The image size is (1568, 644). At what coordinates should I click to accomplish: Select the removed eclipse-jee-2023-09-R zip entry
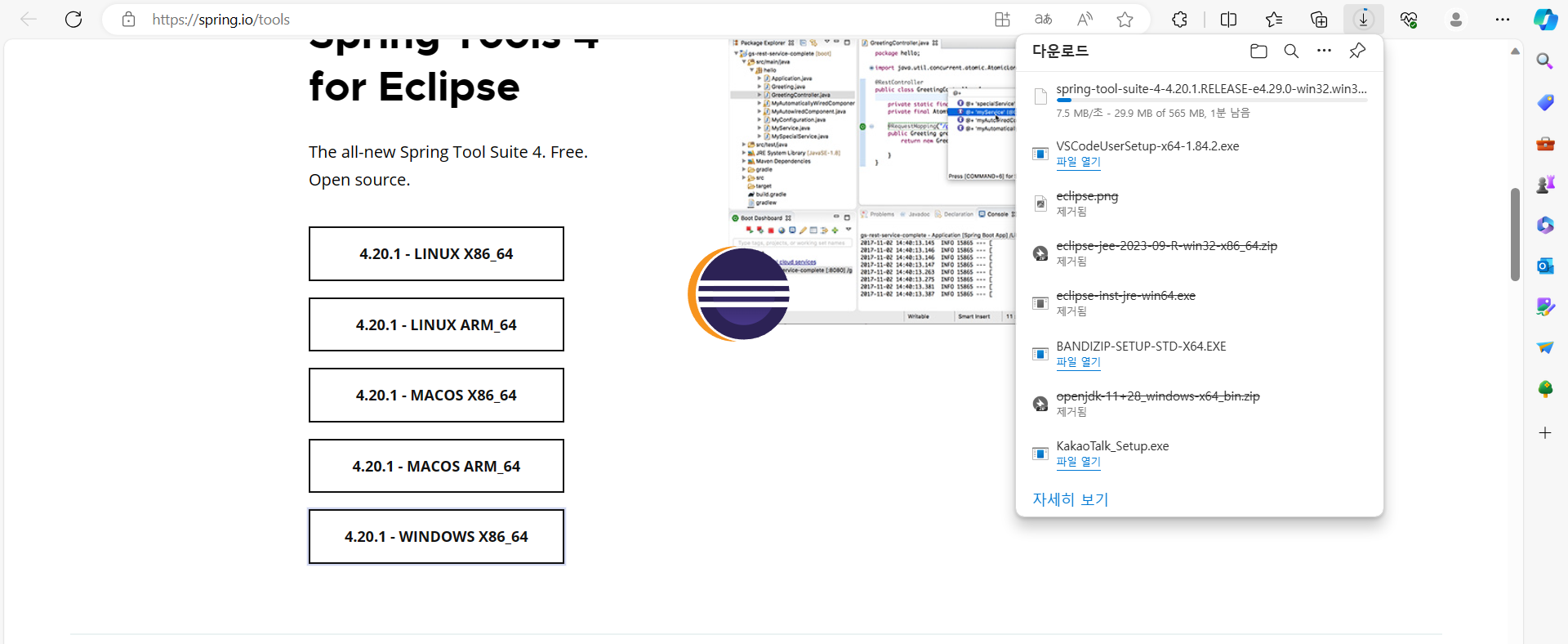tap(1200, 253)
